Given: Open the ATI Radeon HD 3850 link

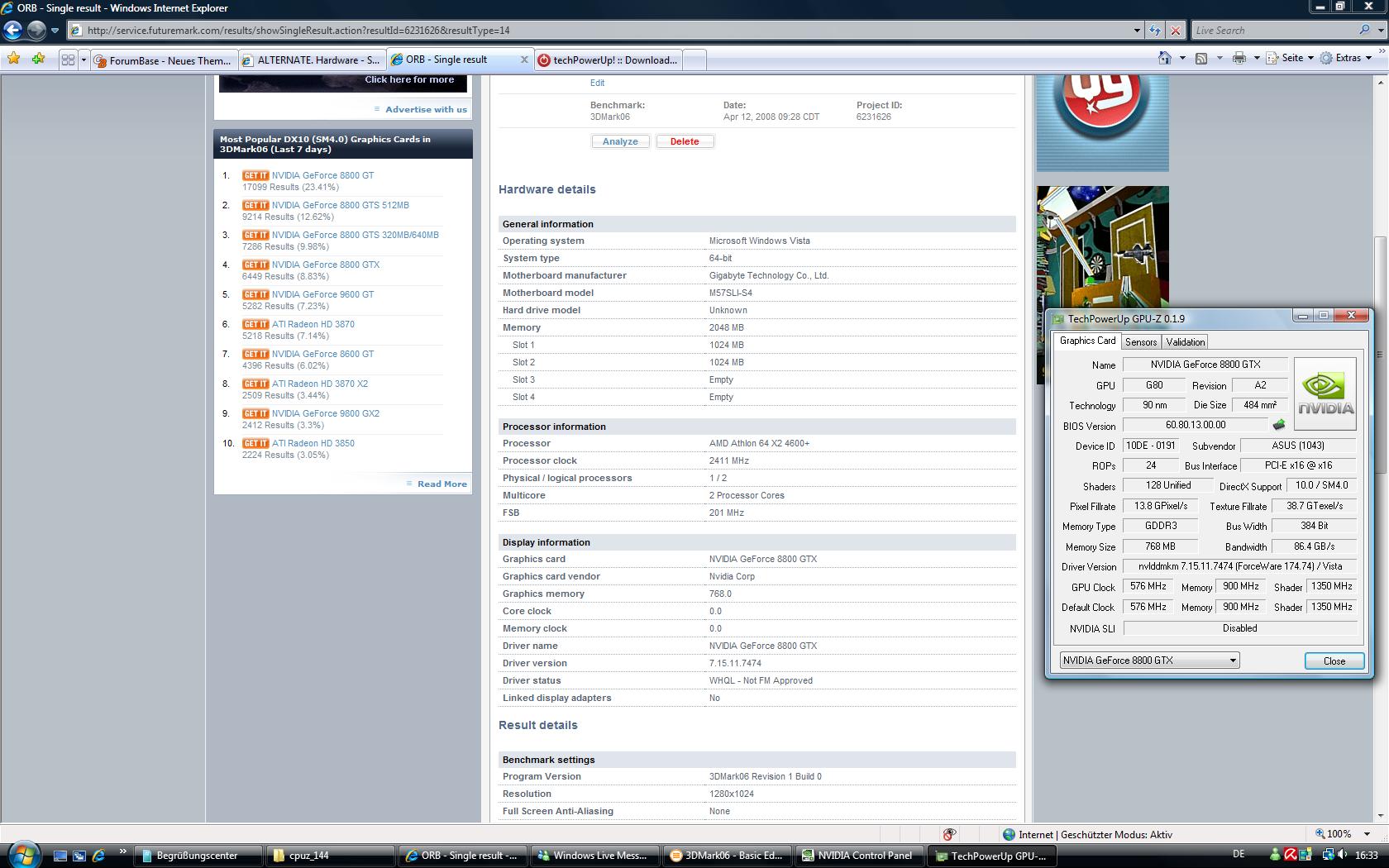Looking at the screenshot, I should tap(313, 443).
